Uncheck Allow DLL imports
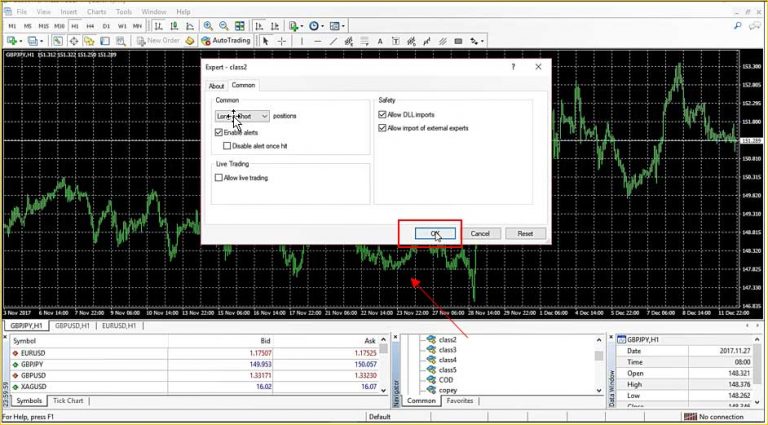Viewport: 768px width, 425px height. [x=383, y=115]
